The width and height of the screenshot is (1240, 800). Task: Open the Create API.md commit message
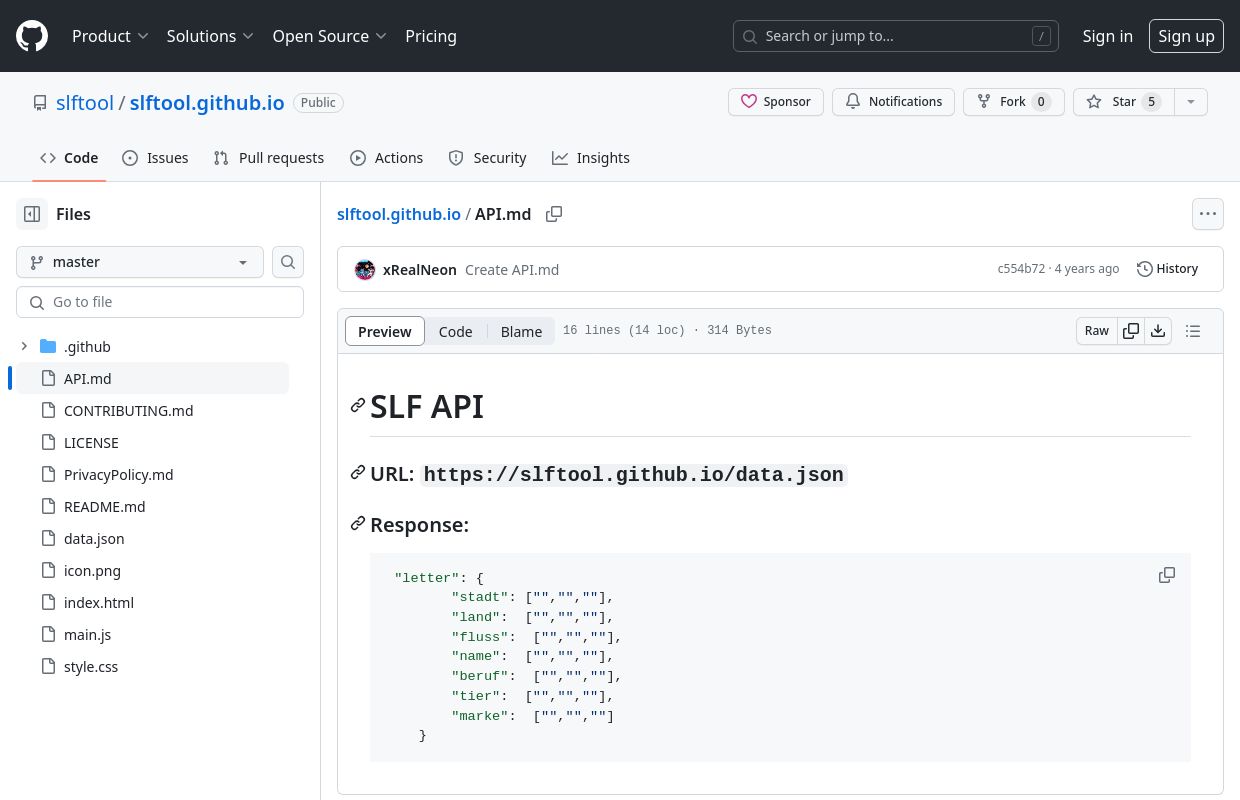(512, 270)
